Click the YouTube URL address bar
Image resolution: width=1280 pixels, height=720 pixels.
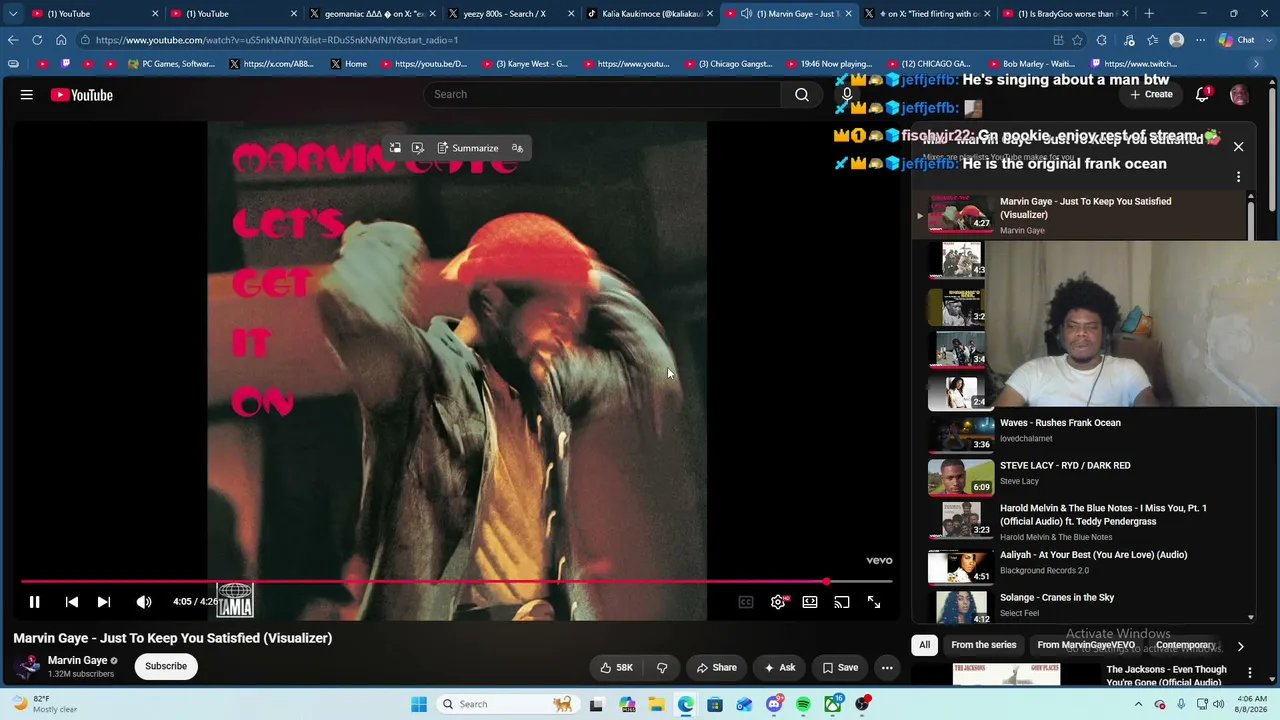[x=560, y=40]
